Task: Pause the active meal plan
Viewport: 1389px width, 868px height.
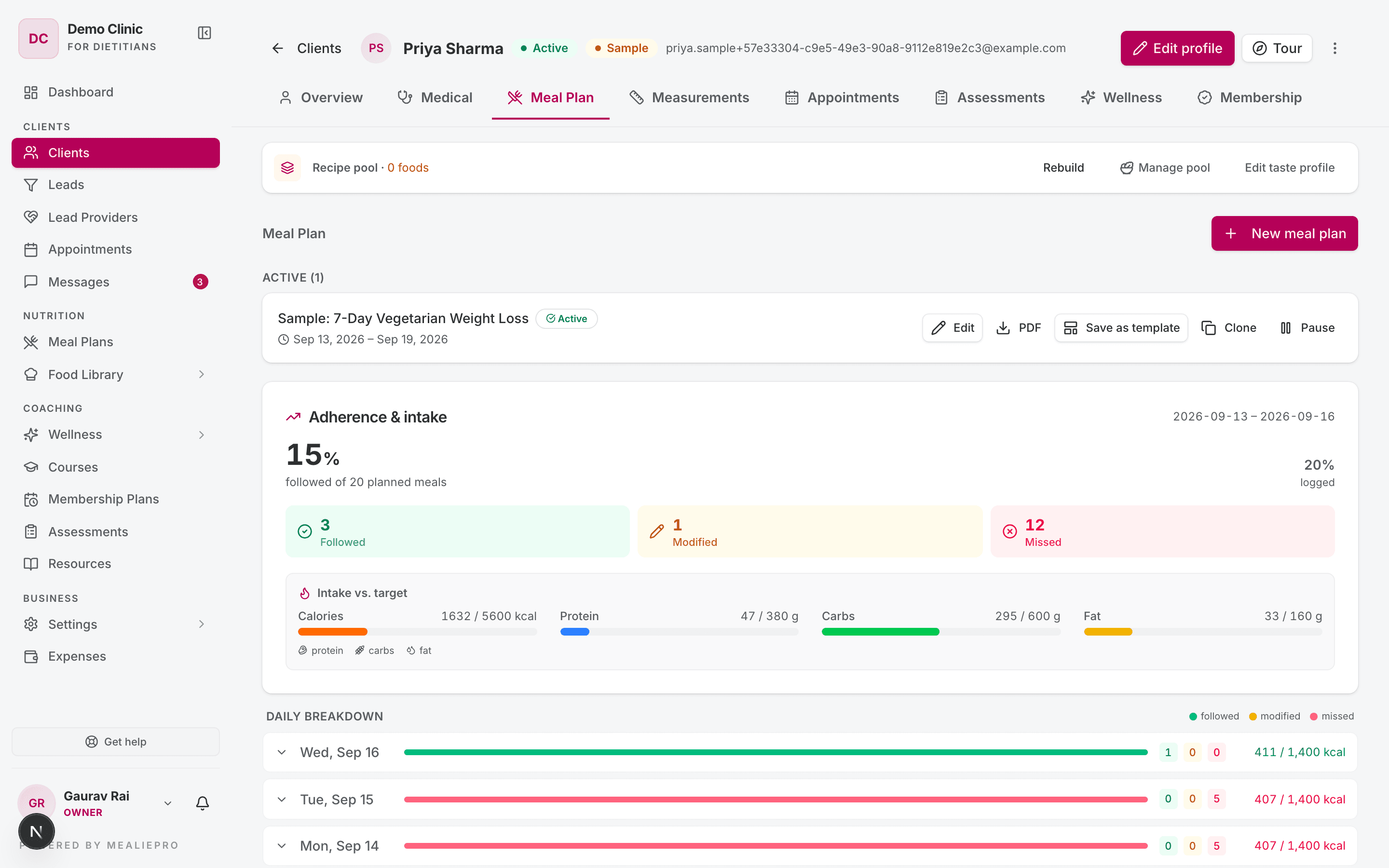Action: (x=1307, y=328)
